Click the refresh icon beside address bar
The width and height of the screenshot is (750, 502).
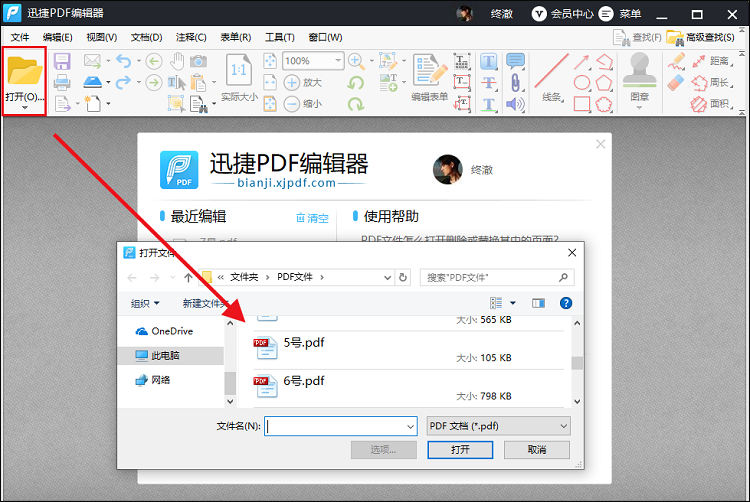pos(403,277)
